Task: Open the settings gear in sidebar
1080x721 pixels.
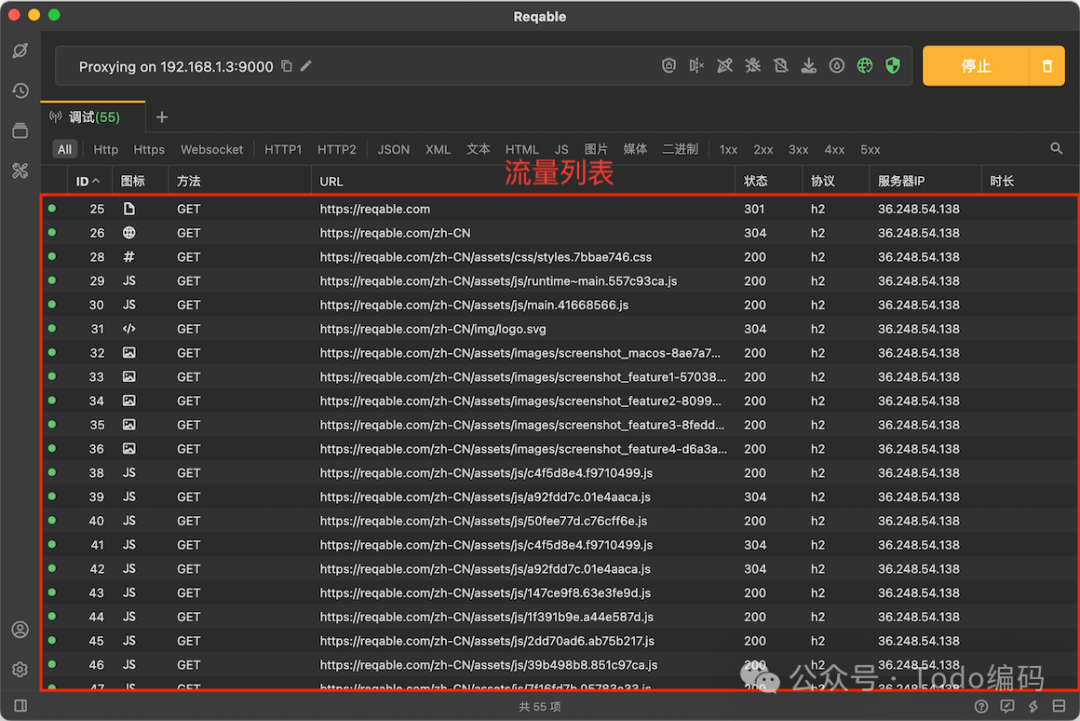Action: (21, 669)
